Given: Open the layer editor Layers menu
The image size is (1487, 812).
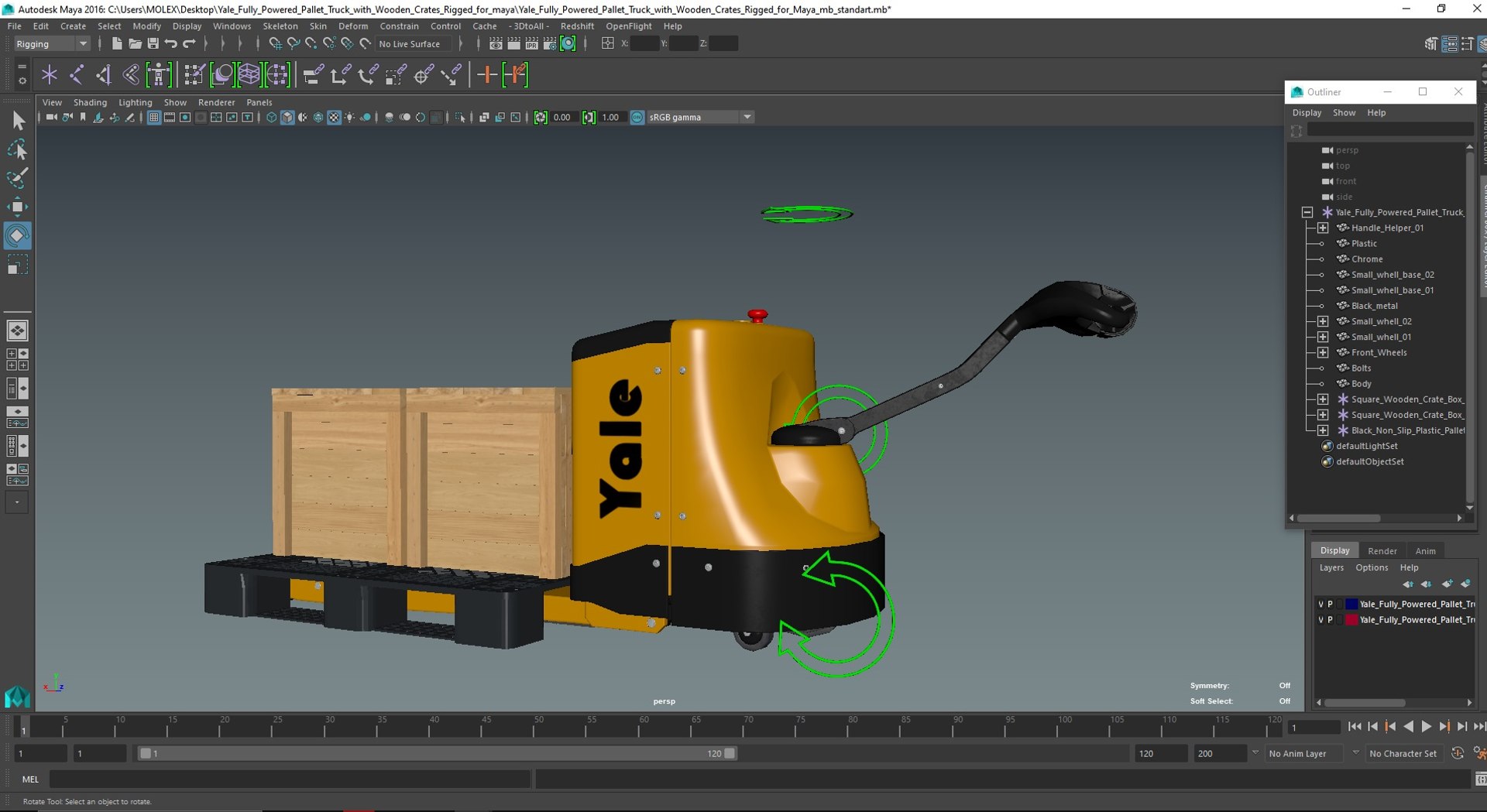Looking at the screenshot, I should pos(1331,568).
